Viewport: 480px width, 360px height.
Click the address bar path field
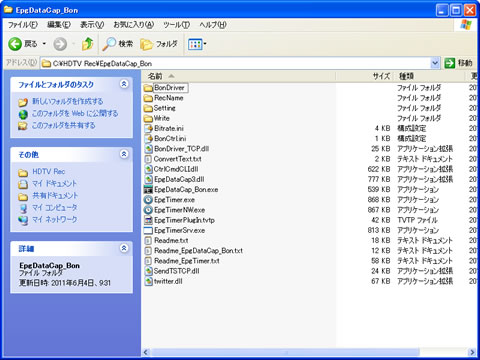coord(235,63)
